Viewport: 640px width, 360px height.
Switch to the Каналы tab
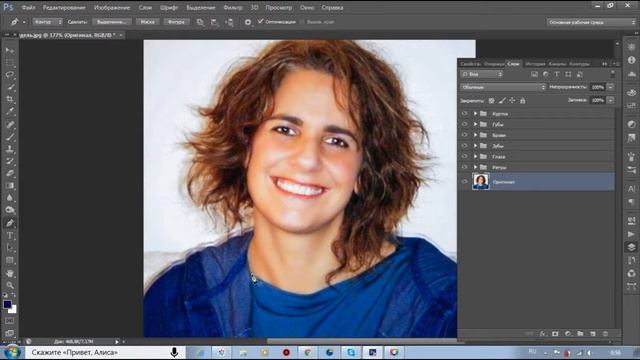coord(557,64)
